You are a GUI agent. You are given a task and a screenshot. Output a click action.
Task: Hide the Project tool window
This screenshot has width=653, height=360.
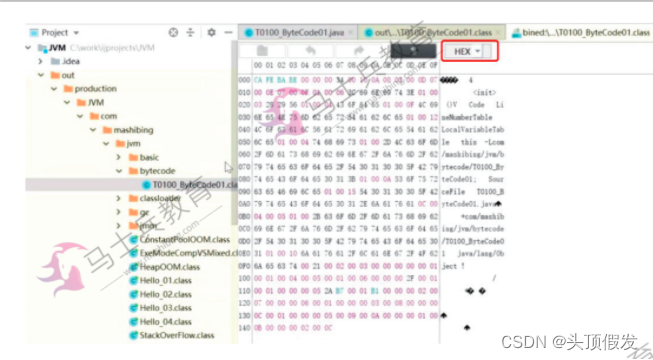pos(228,32)
